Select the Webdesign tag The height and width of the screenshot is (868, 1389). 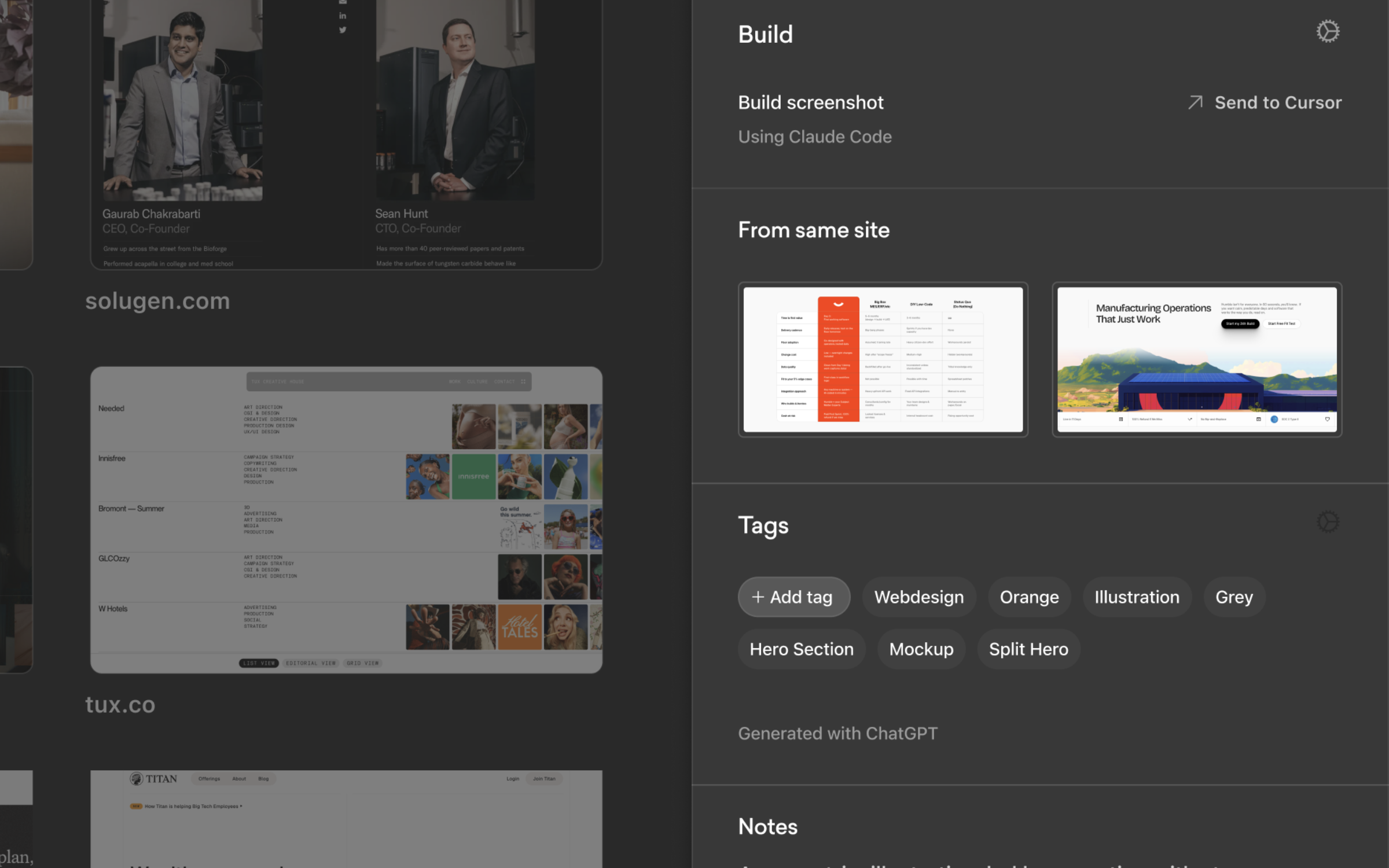coord(919,597)
